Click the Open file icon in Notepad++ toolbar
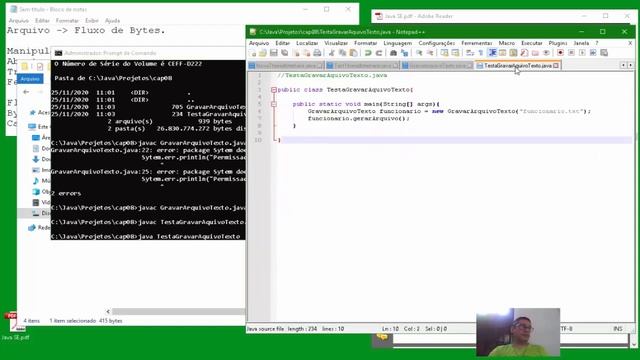Viewport: 640px width, 360px height. pyautogui.click(x=263, y=53)
